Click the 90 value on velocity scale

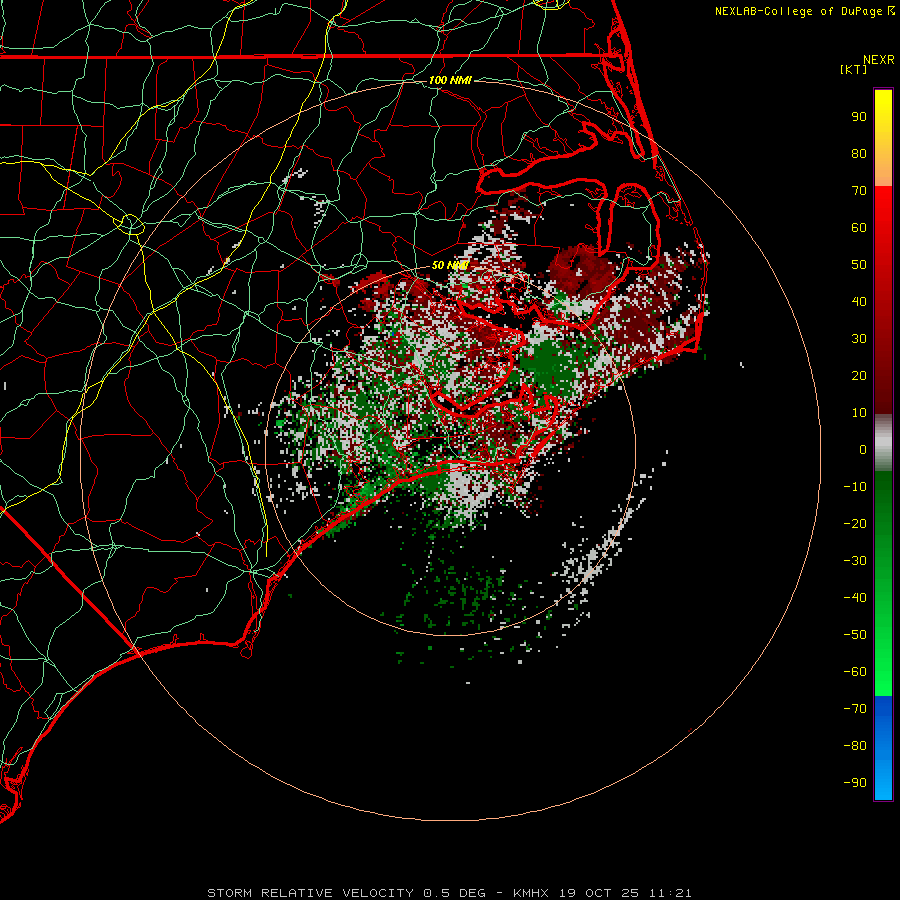click(x=859, y=117)
